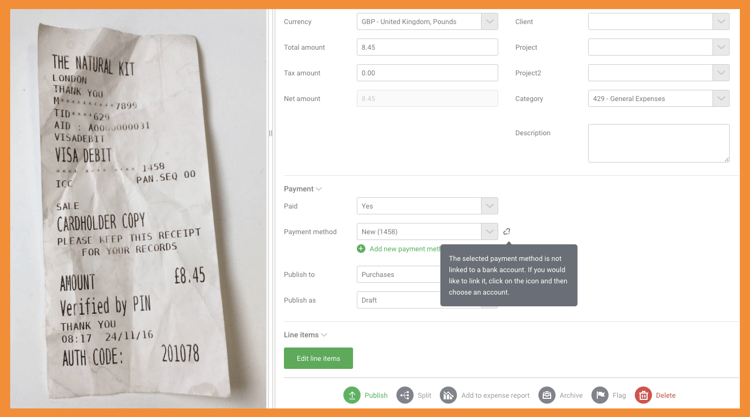Image resolution: width=750 pixels, height=417 pixels.
Task: Click the green Publish arrow icon
Action: click(x=352, y=395)
